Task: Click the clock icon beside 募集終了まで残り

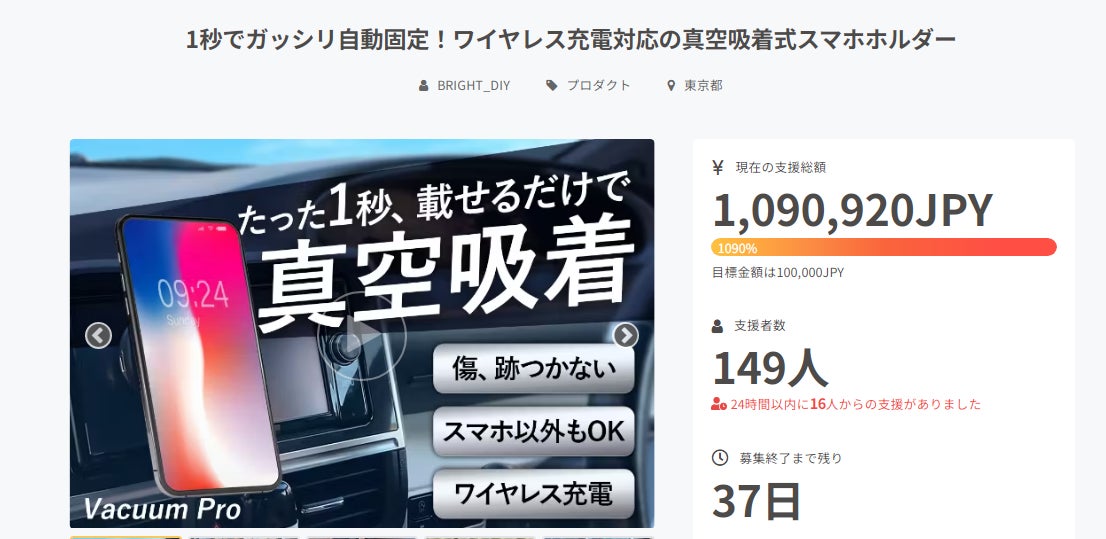Action: click(x=719, y=458)
